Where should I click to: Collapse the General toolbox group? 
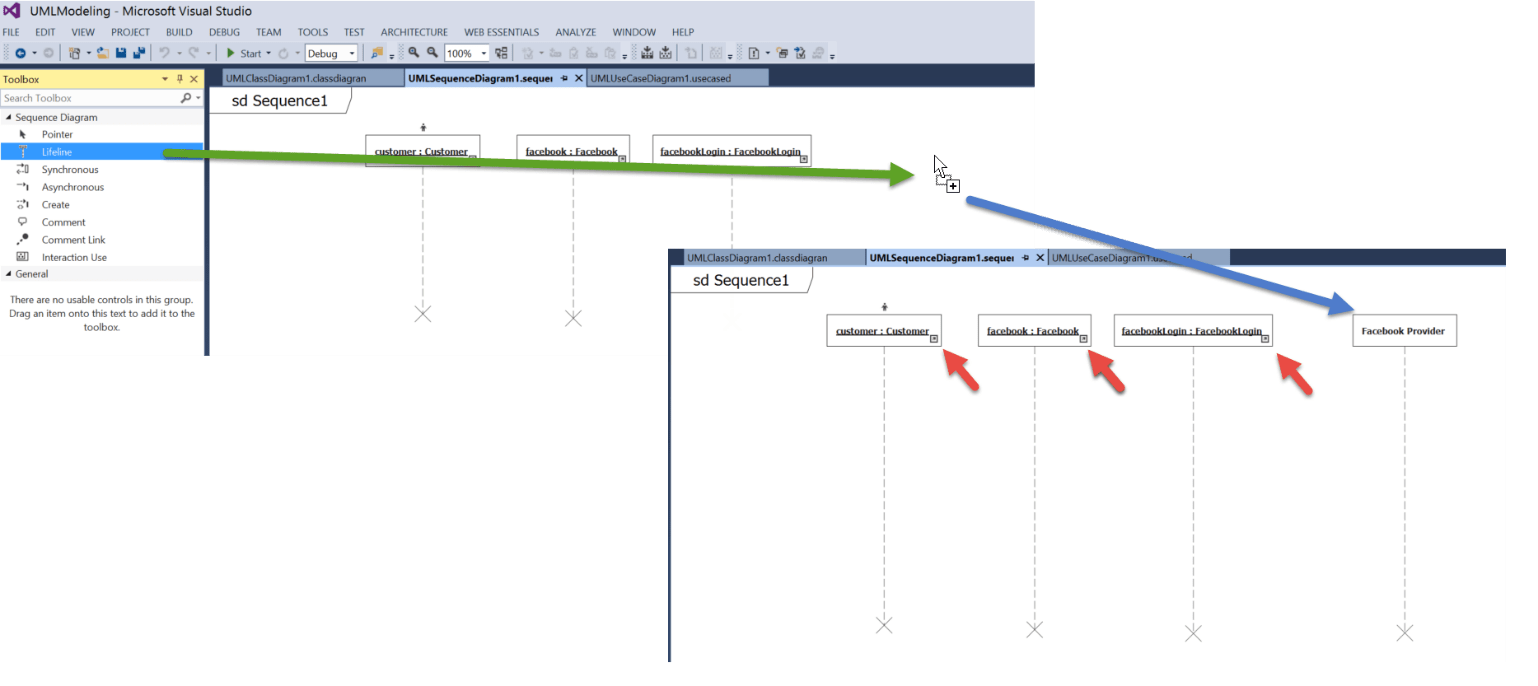8,274
